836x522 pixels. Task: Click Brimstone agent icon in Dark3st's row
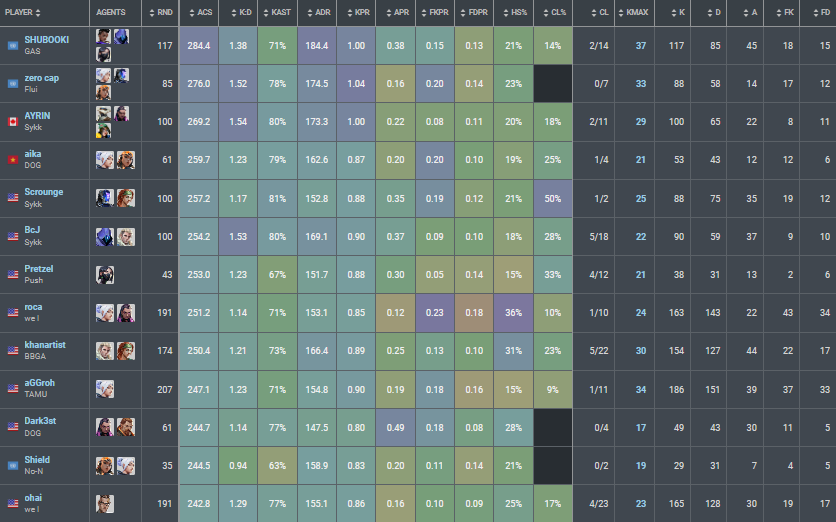[x=126, y=427]
